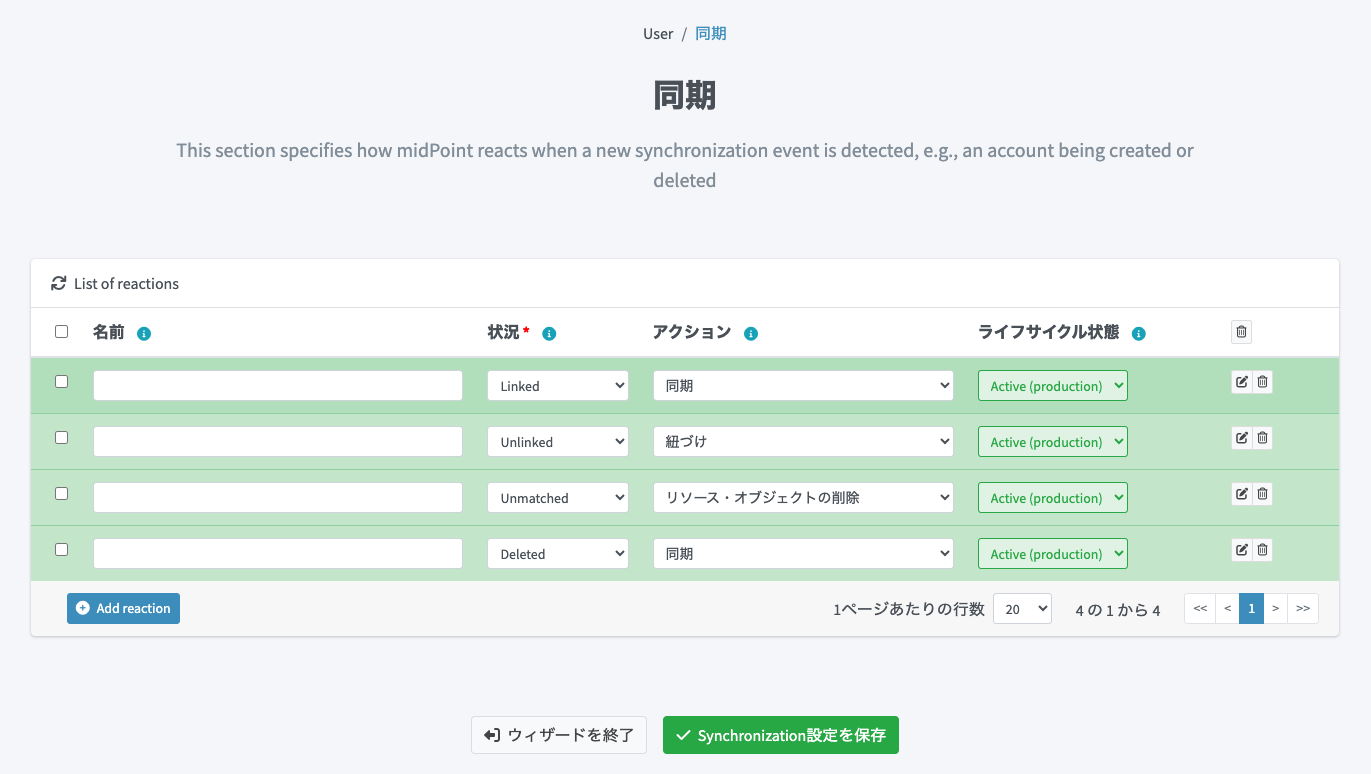This screenshot has height=774, width=1371.
Task: Click the name field in Deleted row
Action: pos(278,554)
